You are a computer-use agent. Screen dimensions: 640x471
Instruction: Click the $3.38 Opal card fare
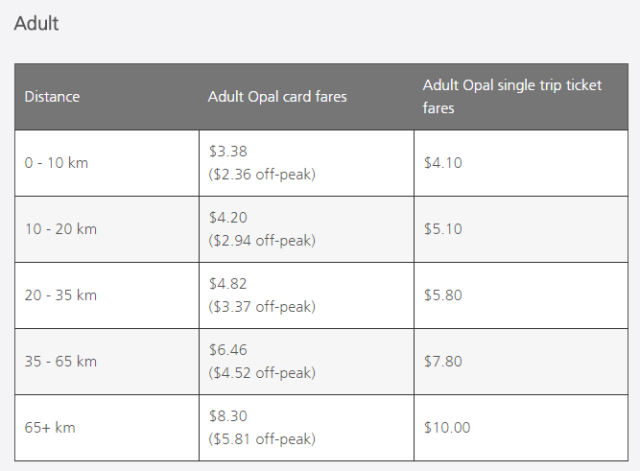[x=228, y=152]
